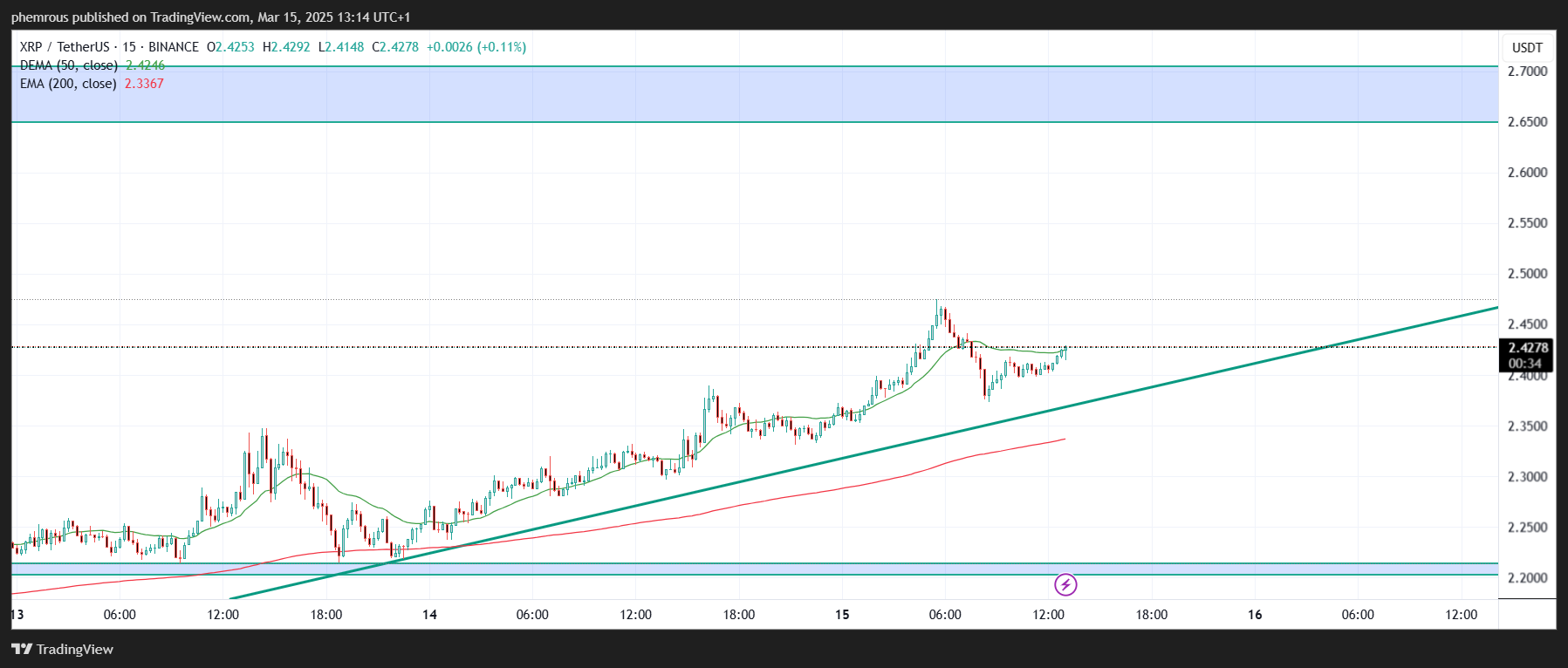This screenshot has height=668, width=1568.
Task: Select the date label 16 on time axis
Action: [x=1255, y=615]
